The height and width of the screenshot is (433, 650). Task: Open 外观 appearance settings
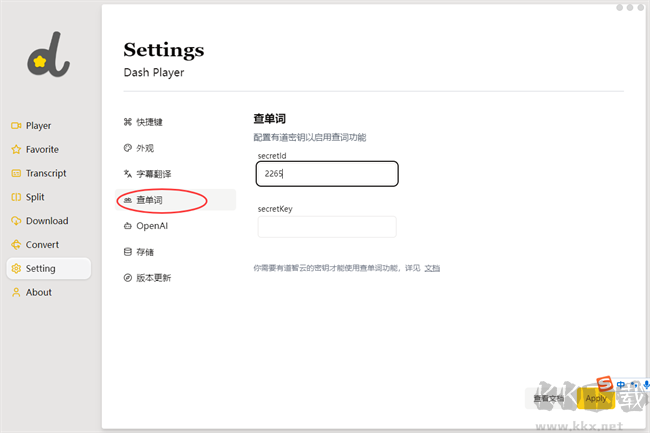click(175, 148)
